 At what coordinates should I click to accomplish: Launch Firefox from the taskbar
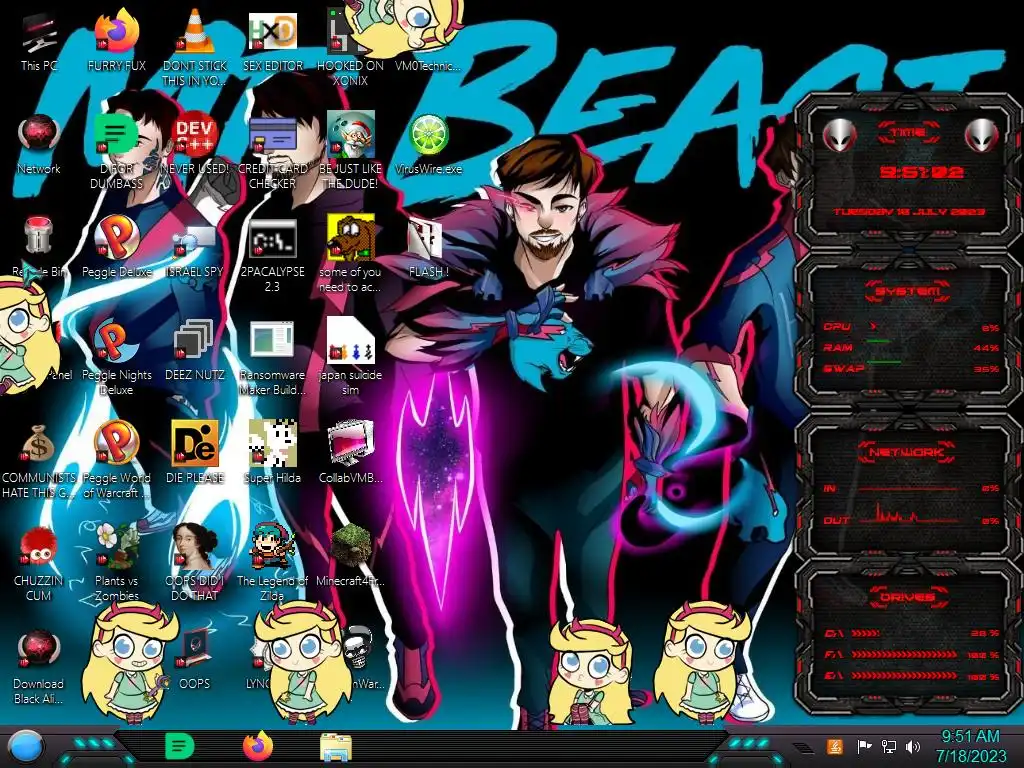pyautogui.click(x=258, y=746)
